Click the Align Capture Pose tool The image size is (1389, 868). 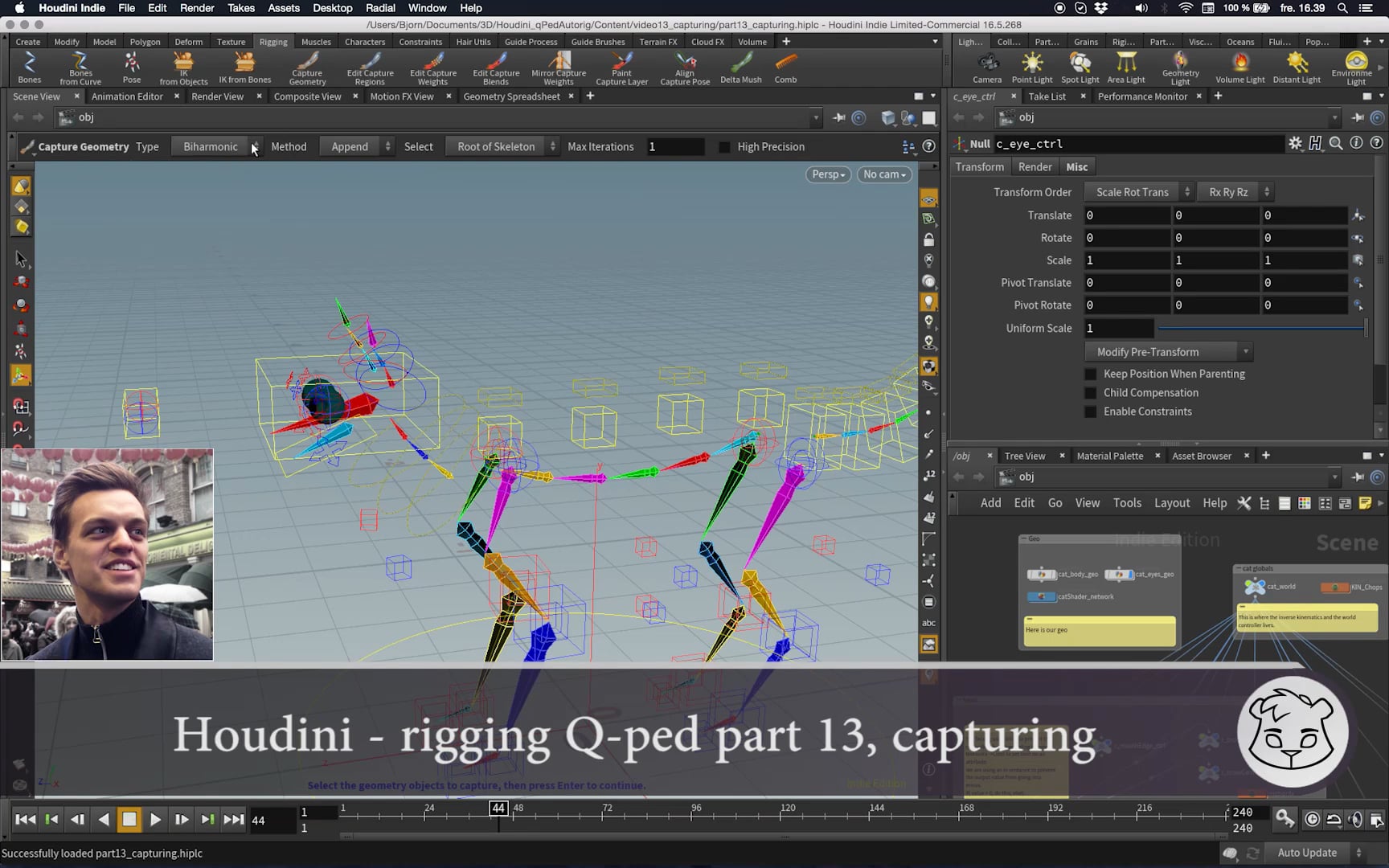point(685,68)
